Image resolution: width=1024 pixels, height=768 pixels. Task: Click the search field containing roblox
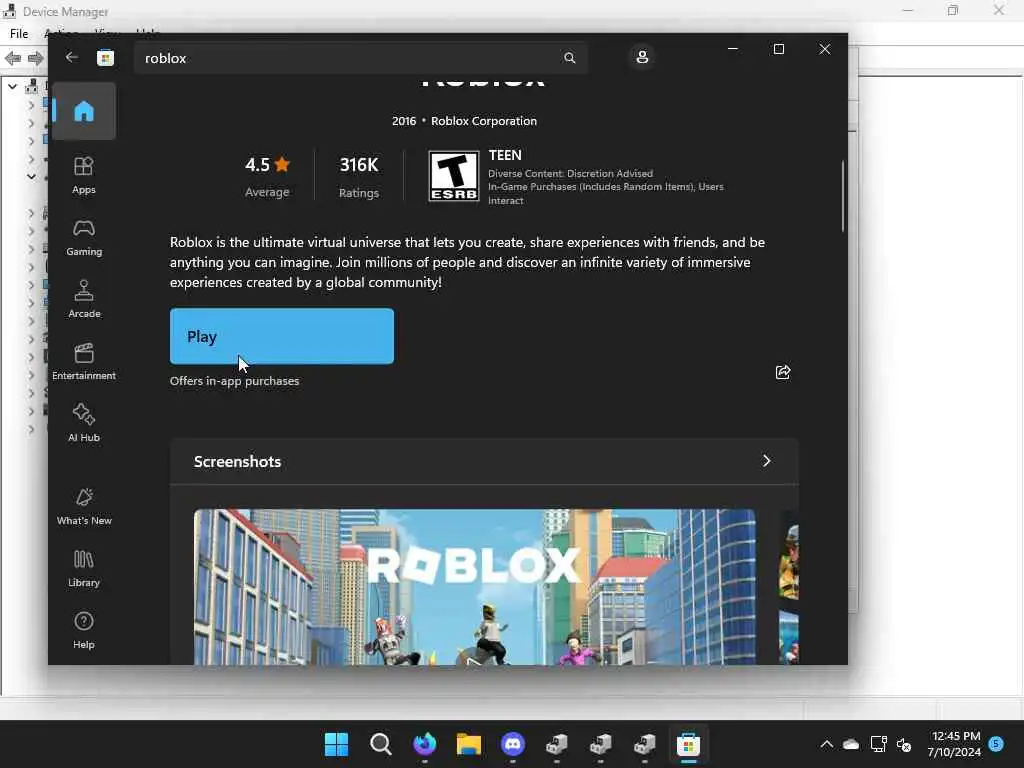point(360,58)
